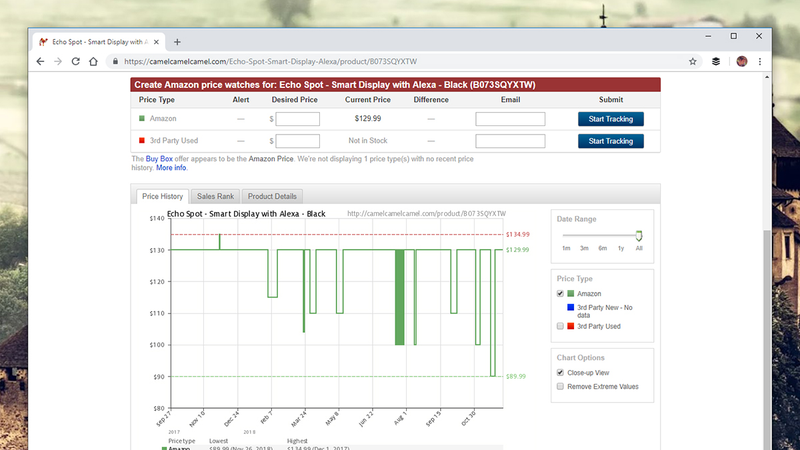Set date range to 1m
This screenshot has width=800, height=450.
[566, 248]
